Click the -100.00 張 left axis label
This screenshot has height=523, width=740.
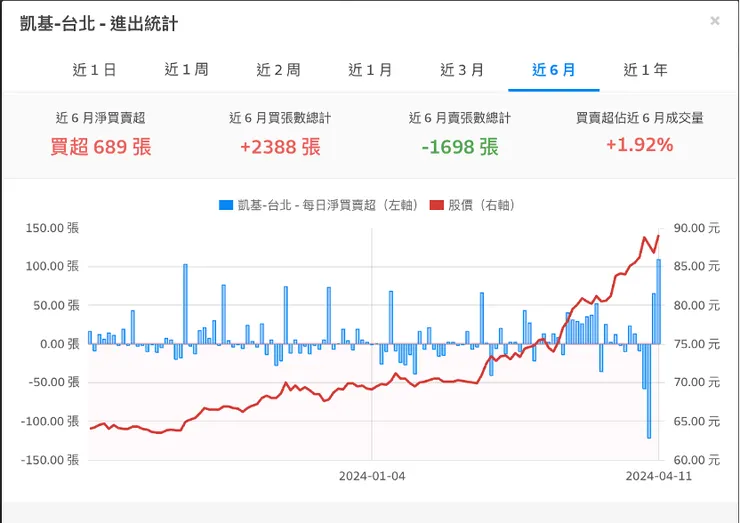[x=50, y=421]
